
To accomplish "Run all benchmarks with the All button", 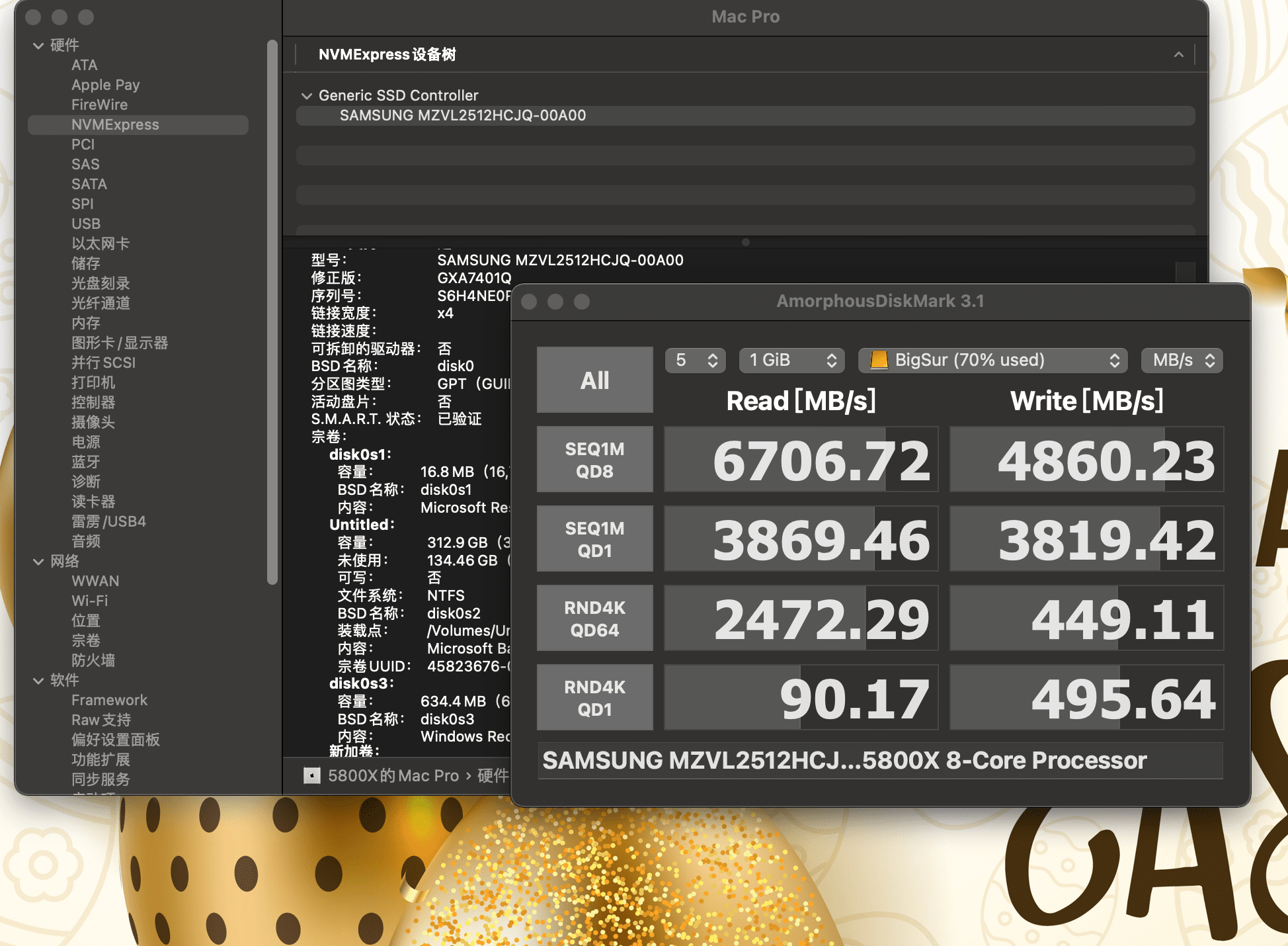I will coord(594,380).
